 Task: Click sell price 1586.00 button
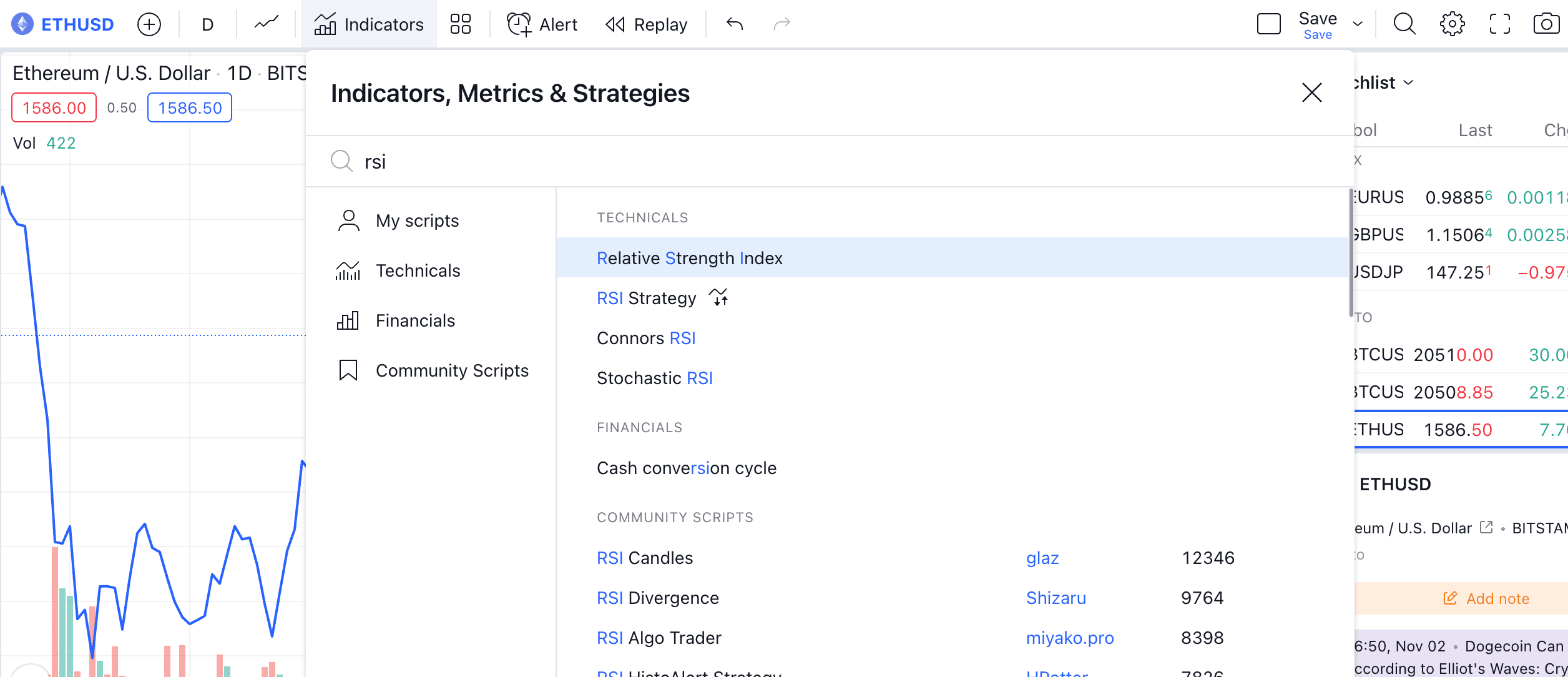[x=54, y=107]
